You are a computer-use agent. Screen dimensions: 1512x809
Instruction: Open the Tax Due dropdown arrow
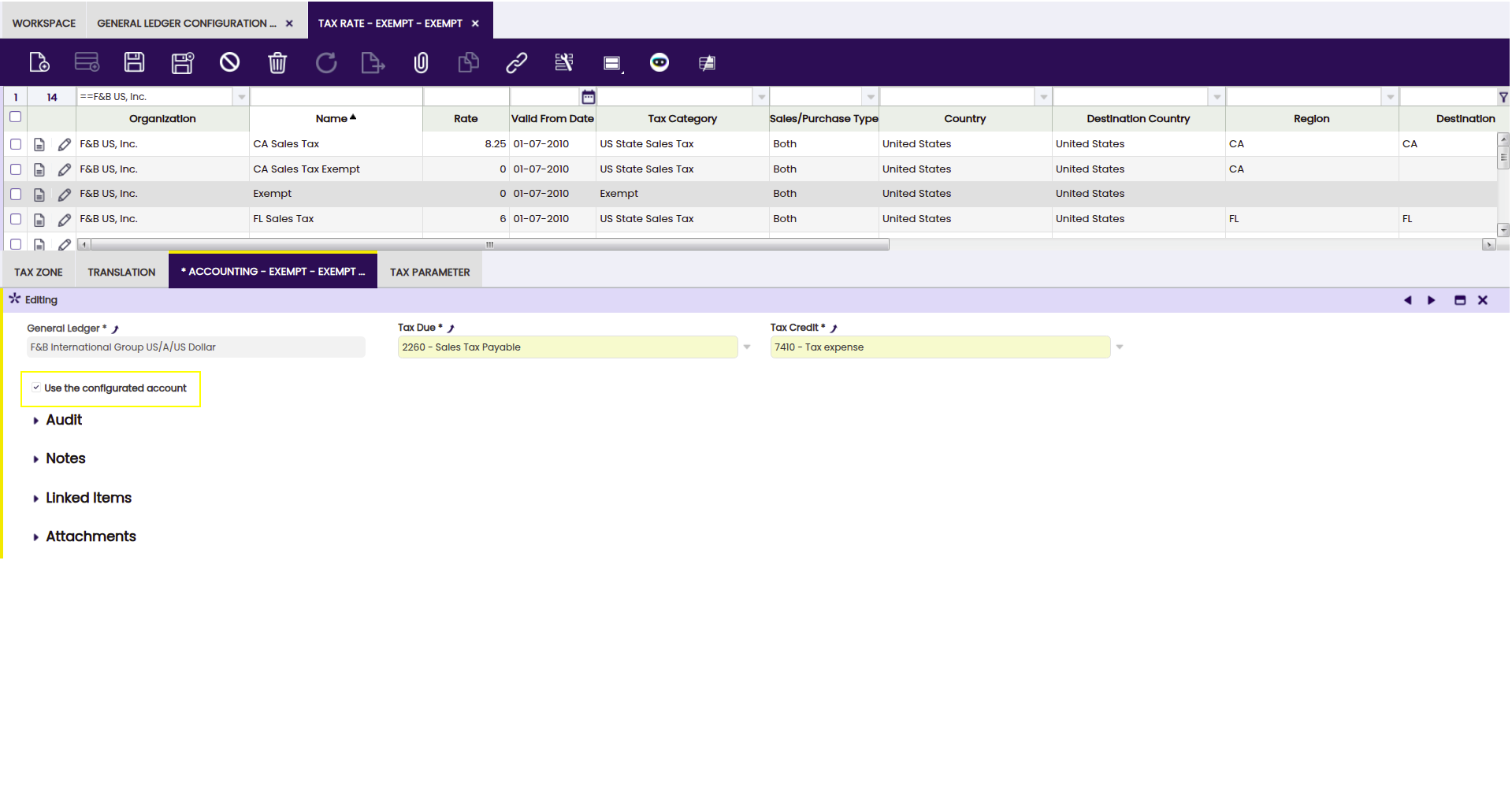click(747, 347)
